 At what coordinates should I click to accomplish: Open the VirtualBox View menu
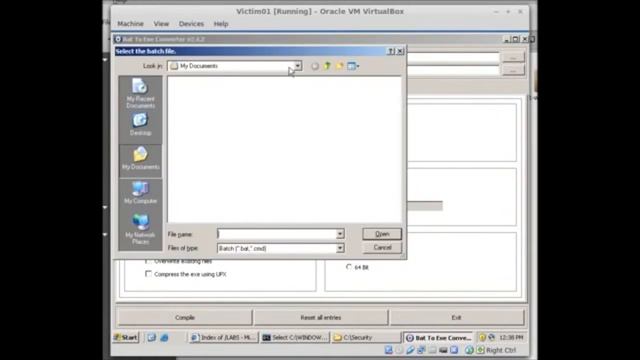(161, 24)
